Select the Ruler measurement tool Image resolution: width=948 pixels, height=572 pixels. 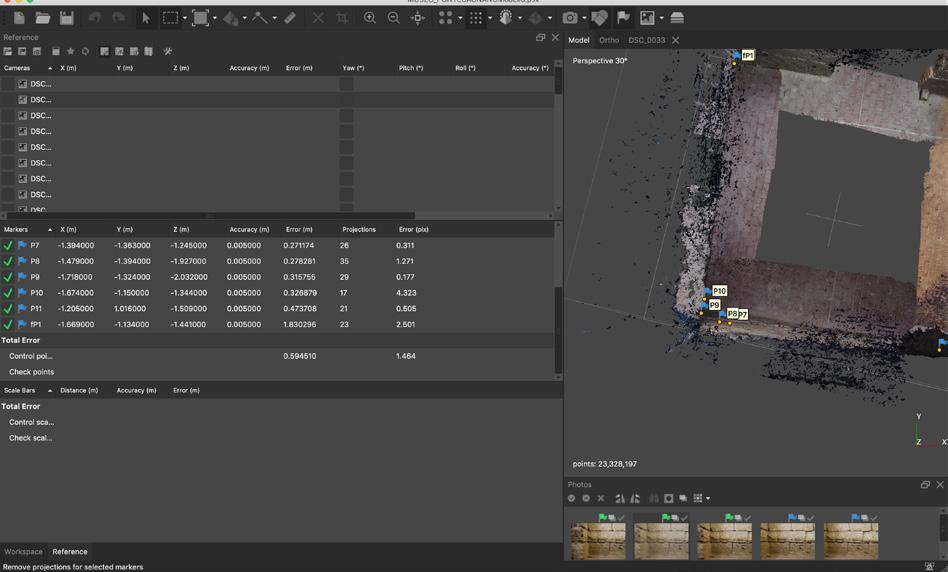point(290,18)
